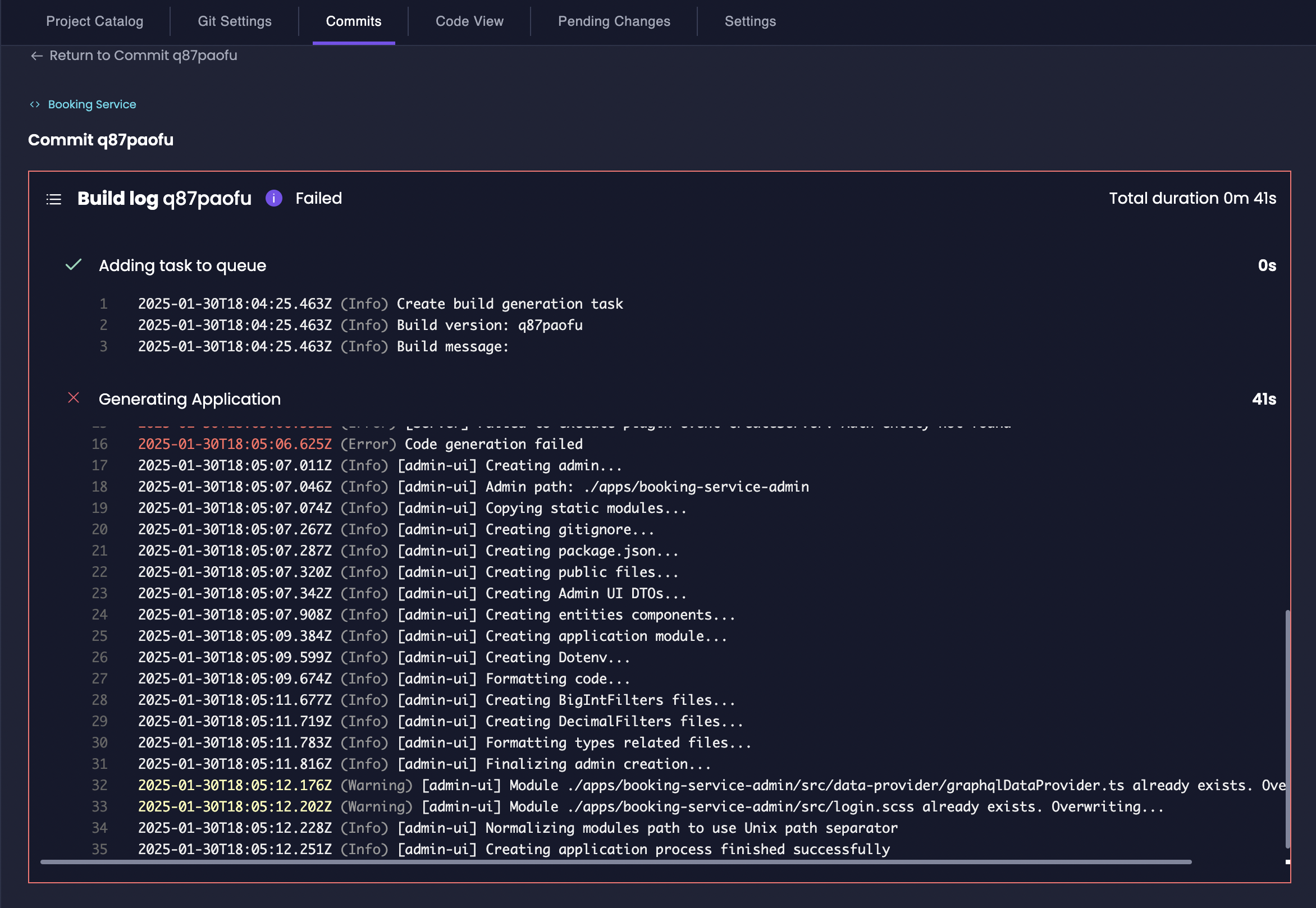
Task: Return to Commit q87paofu link
Action: pyautogui.click(x=143, y=56)
